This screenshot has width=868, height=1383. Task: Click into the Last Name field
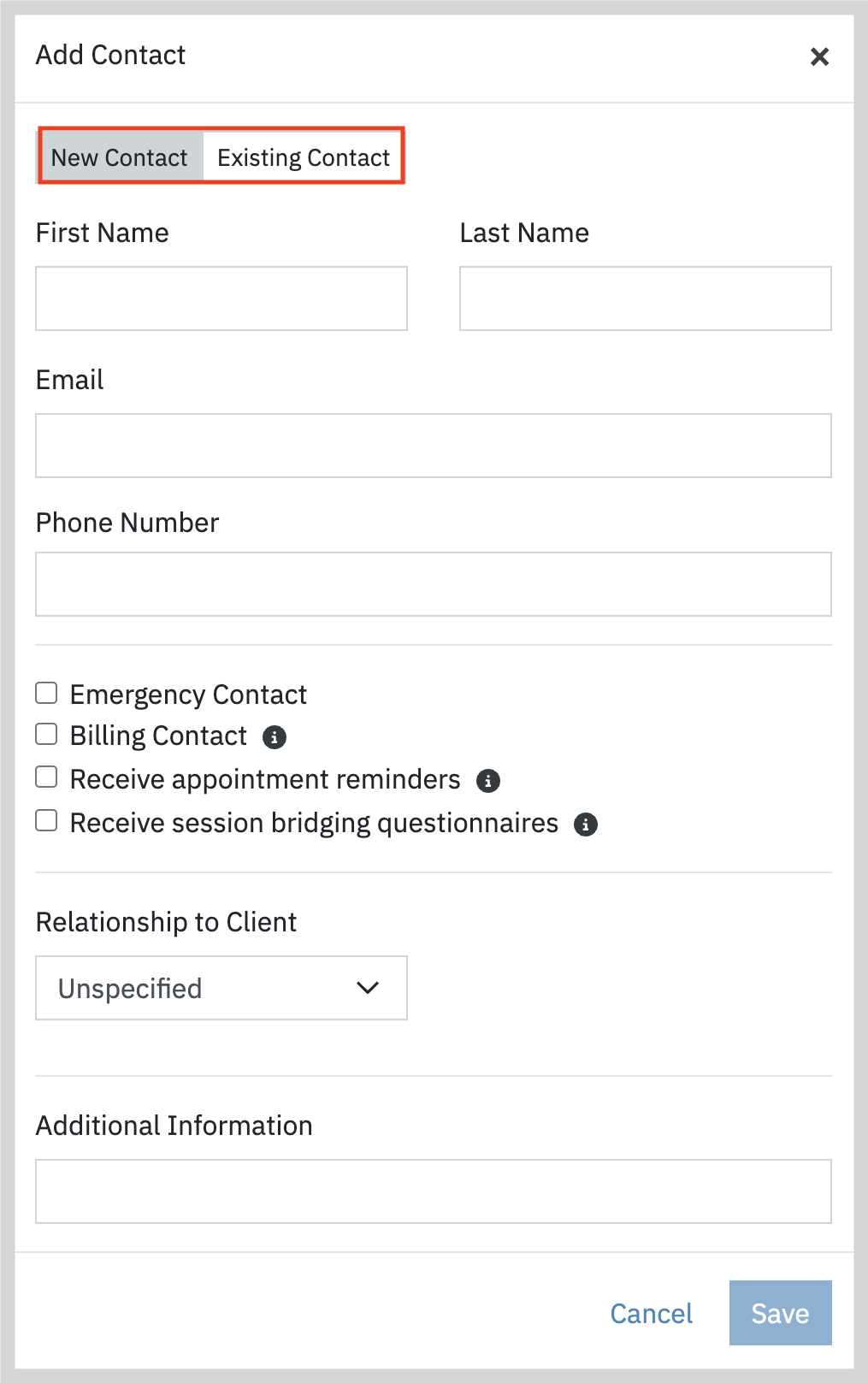tap(646, 298)
